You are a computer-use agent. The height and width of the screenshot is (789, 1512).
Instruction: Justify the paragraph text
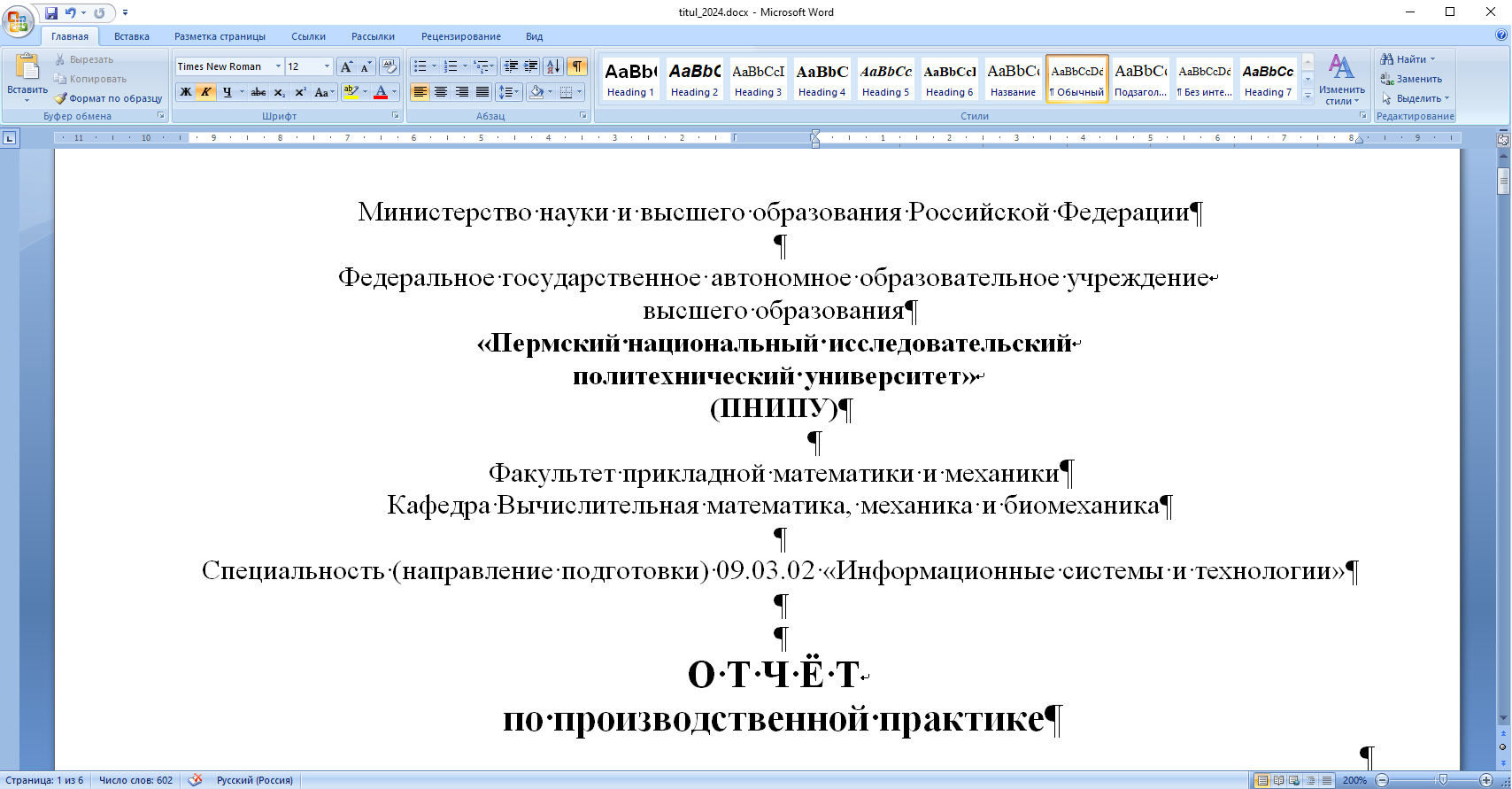(x=482, y=92)
